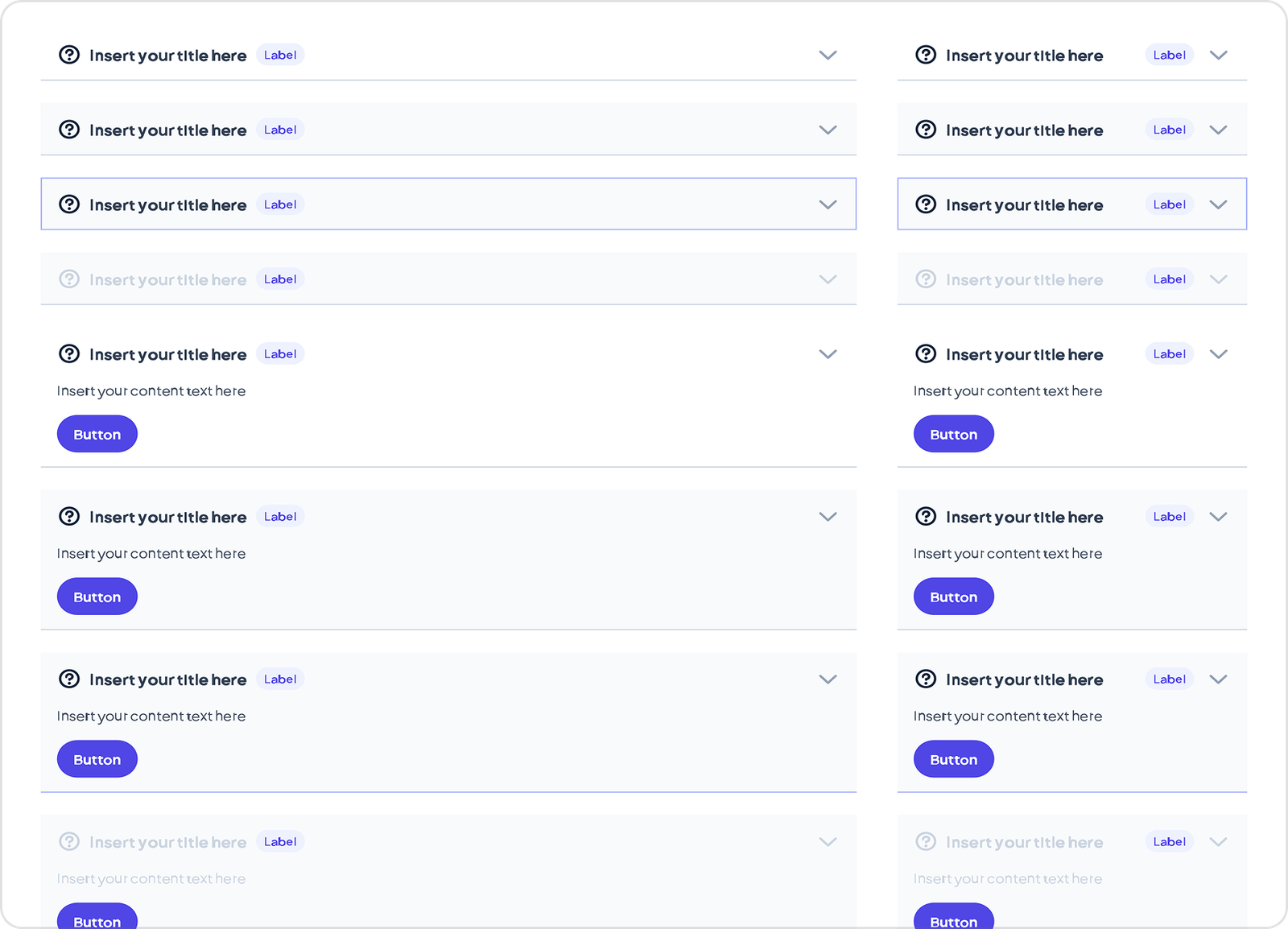Viewport: 1288px width, 929px height.
Task: Click Label badge in wide column's white expanded row
Action: 280,354
